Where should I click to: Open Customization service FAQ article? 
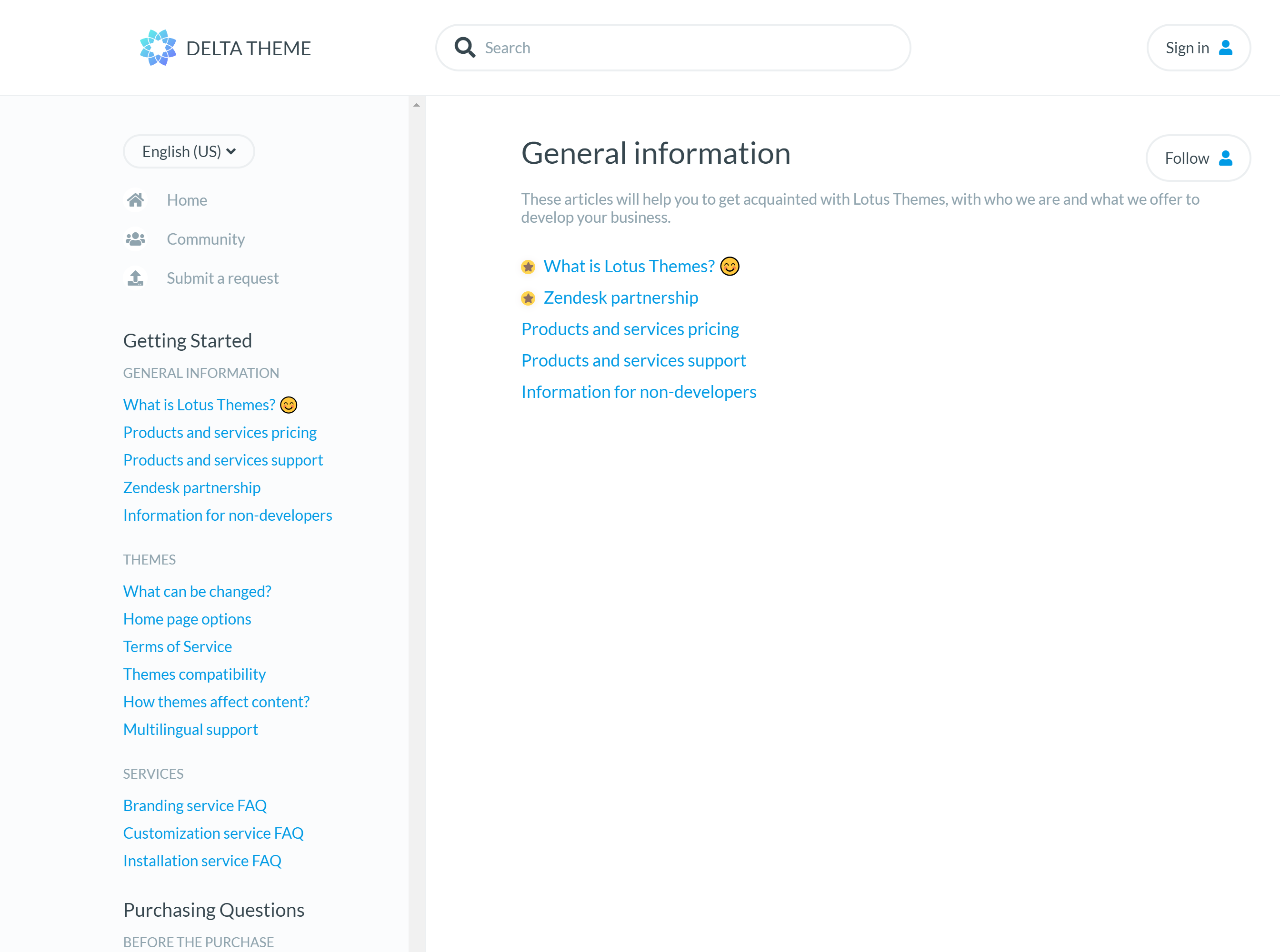coord(213,833)
